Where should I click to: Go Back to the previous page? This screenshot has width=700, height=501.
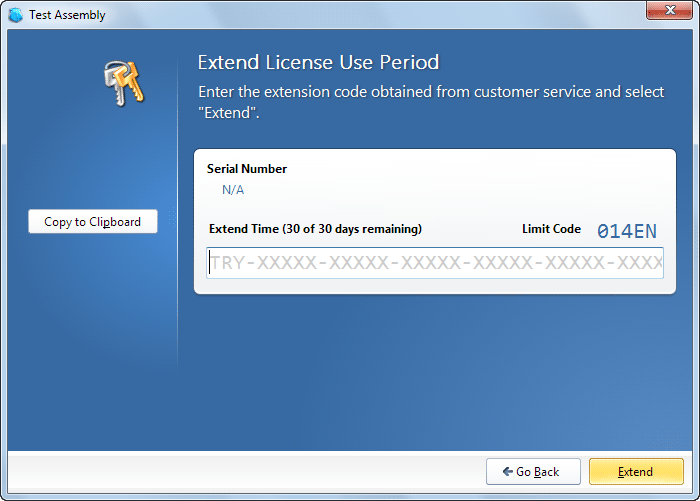click(x=533, y=472)
